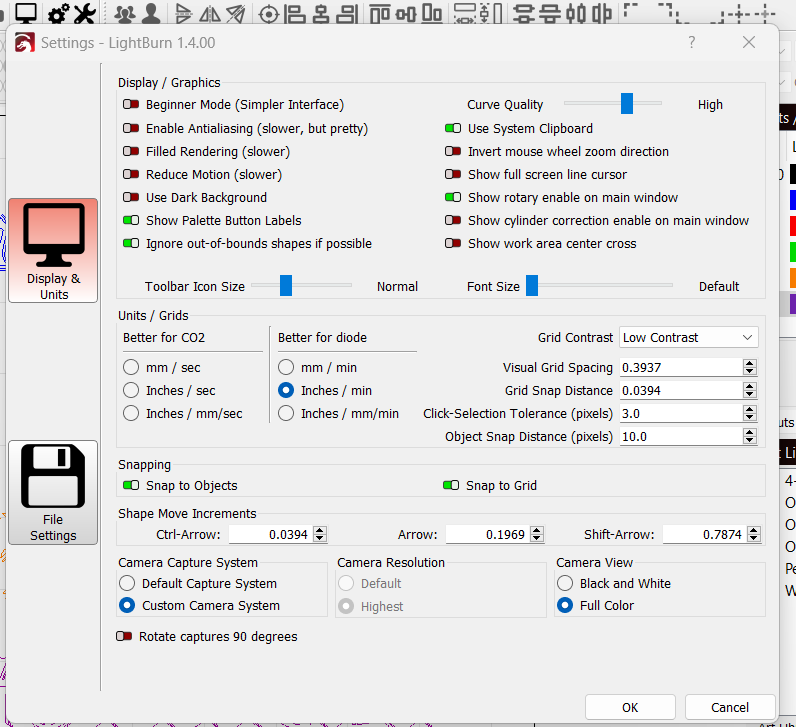Select mm / sec units
This screenshot has height=727, width=796.
(x=131, y=367)
